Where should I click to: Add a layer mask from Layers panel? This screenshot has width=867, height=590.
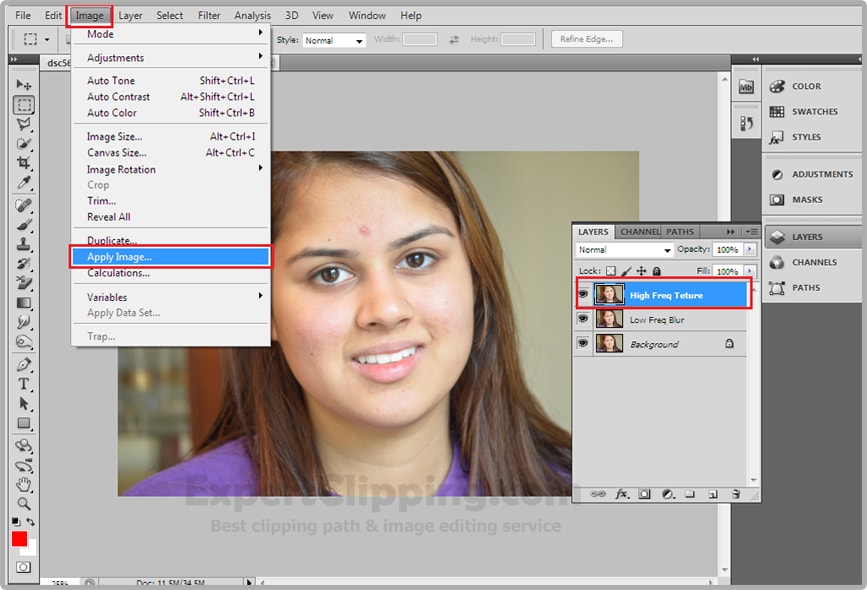coord(645,494)
